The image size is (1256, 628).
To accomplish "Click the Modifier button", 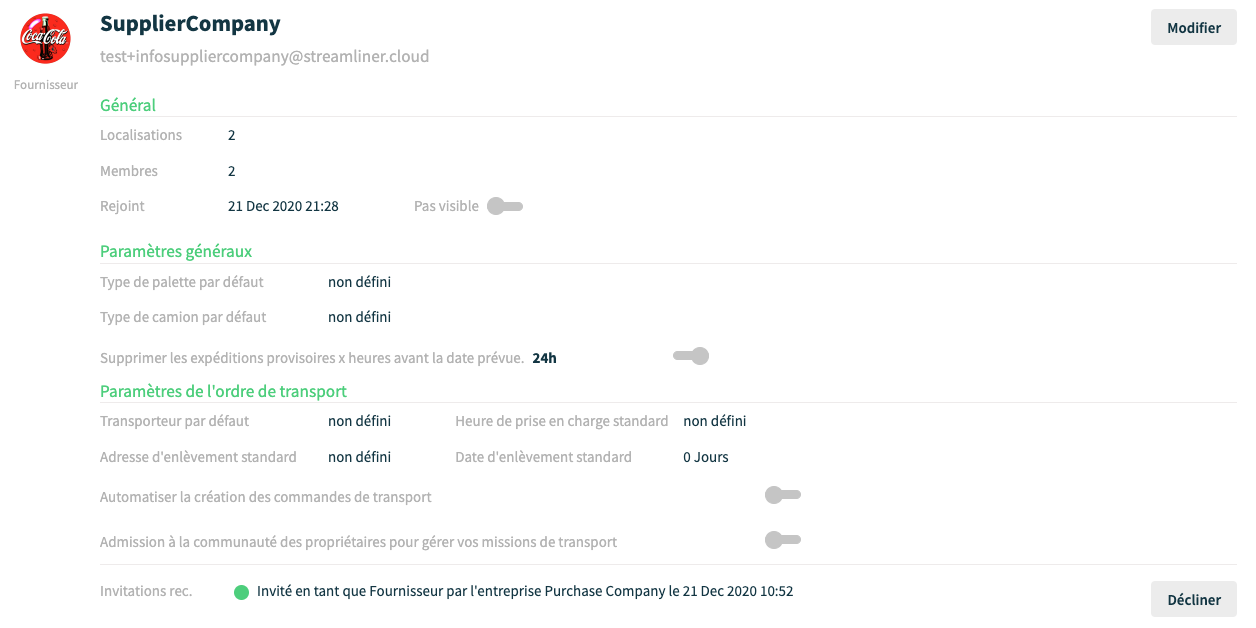I will pyautogui.click(x=1194, y=28).
